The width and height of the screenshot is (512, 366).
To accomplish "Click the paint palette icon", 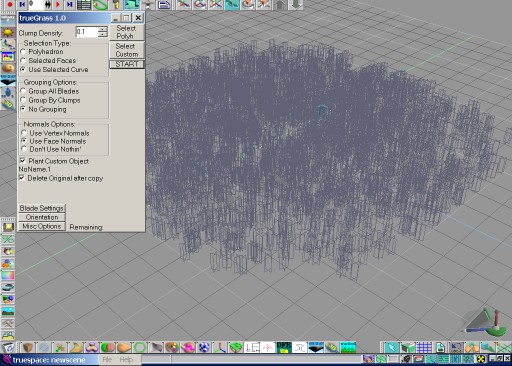I will [172, 347].
